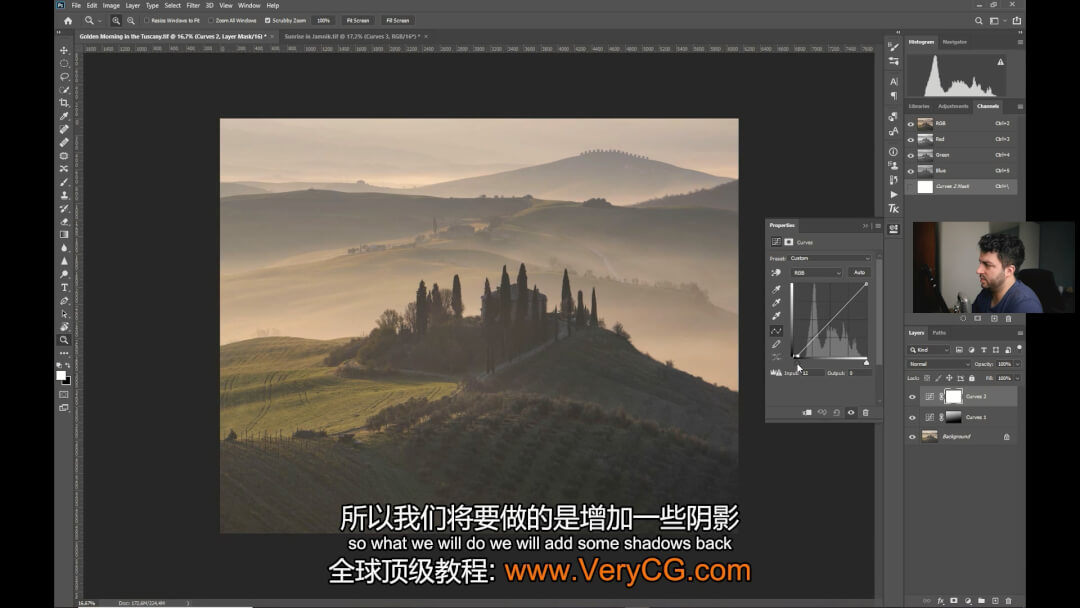Delete the Curves adjustment layer from Properties
The width and height of the screenshot is (1080, 608).
point(866,412)
